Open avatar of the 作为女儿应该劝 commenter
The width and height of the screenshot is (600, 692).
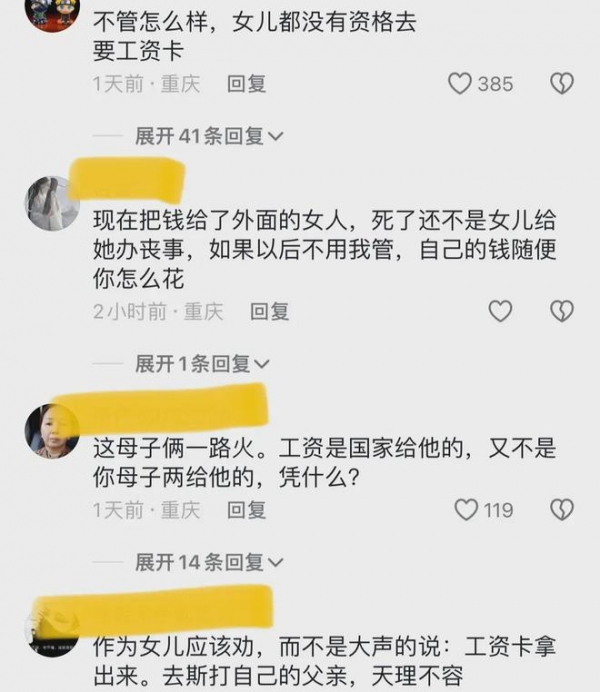[52, 631]
